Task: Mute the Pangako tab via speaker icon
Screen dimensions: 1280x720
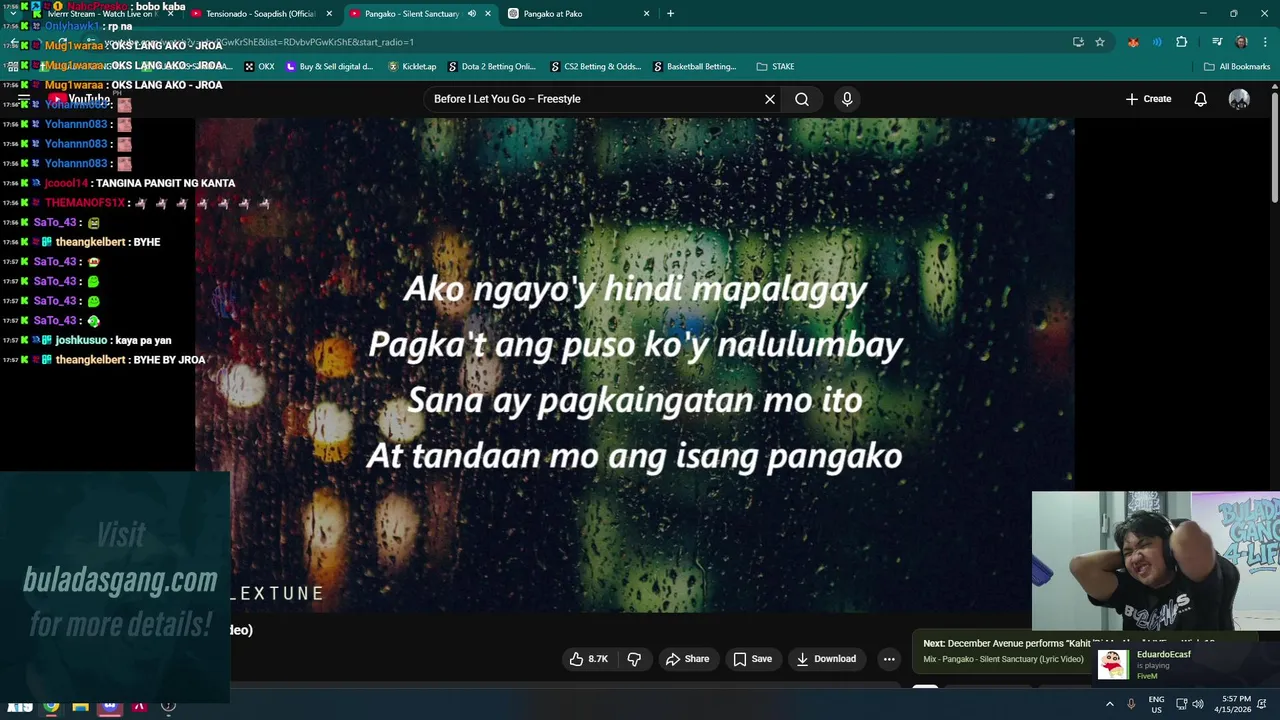Action: click(472, 14)
